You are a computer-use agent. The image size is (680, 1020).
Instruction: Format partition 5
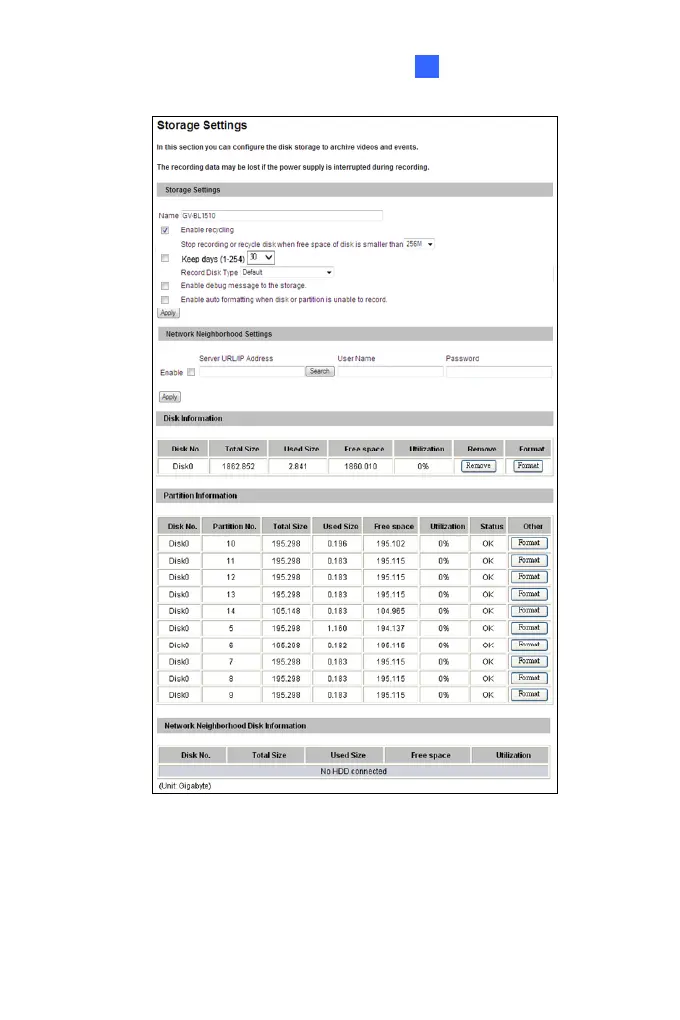tap(529, 628)
